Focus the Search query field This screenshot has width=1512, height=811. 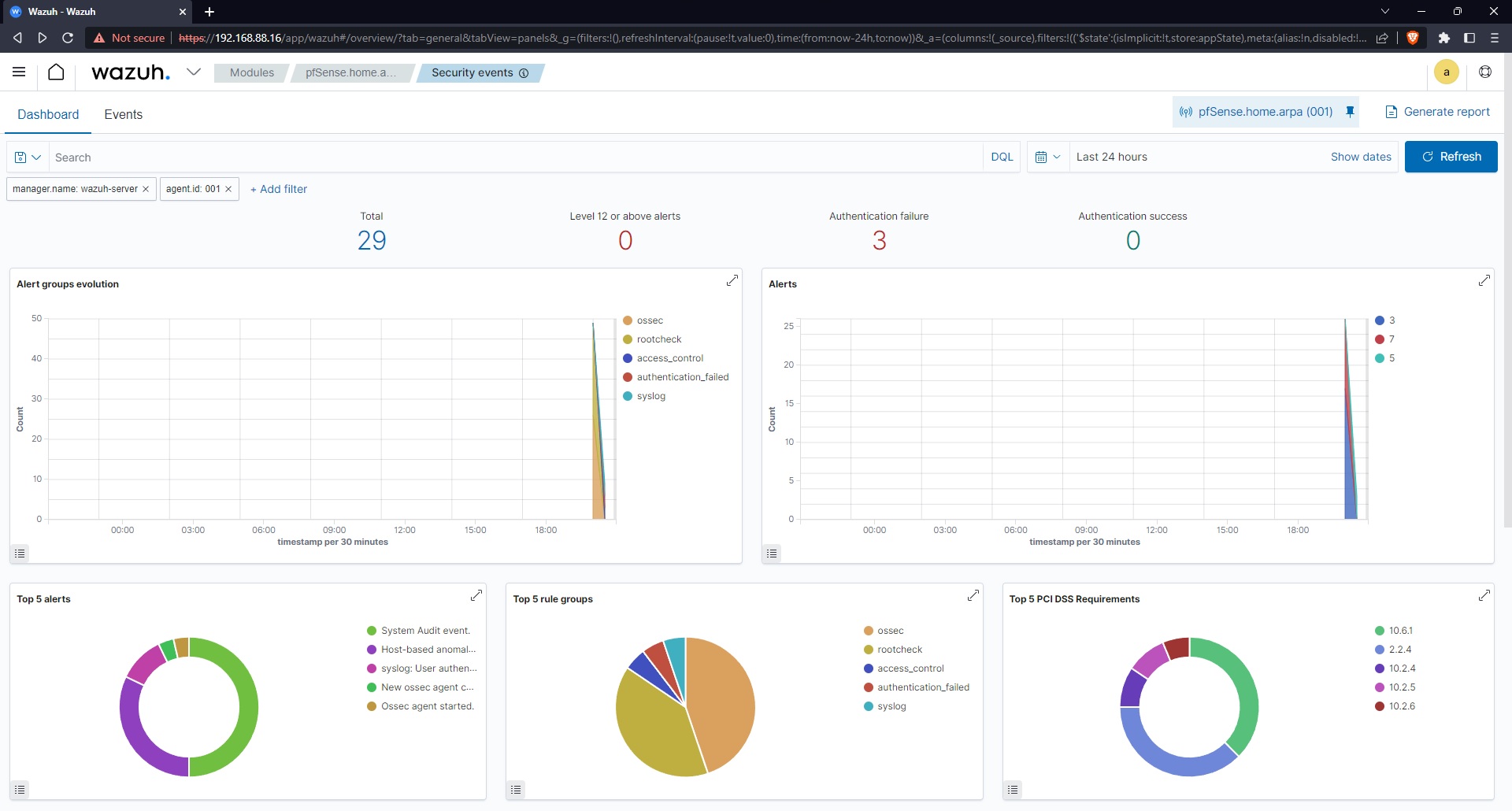tap(516, 157)
